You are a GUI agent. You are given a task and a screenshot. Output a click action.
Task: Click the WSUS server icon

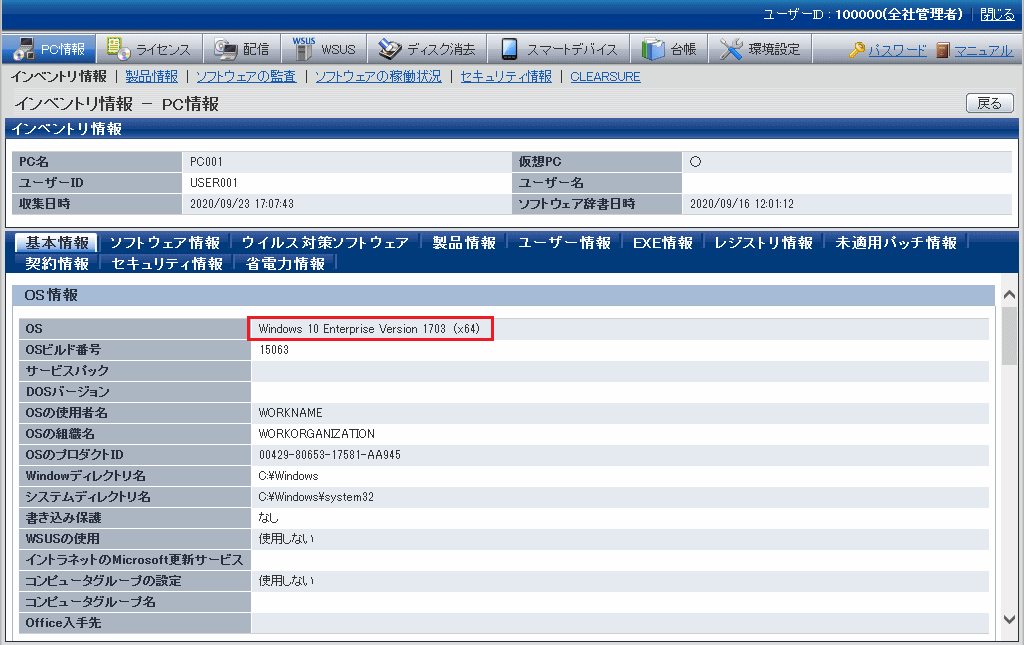click(x=304, y=48)
